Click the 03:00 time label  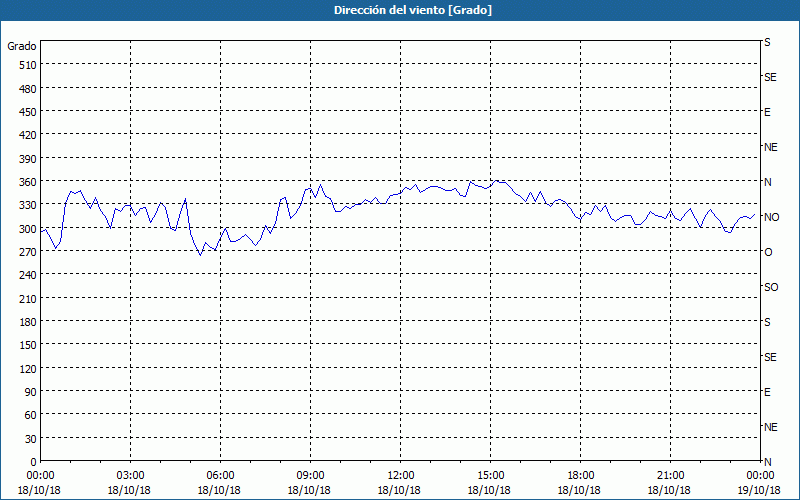[x=130, y=476]
